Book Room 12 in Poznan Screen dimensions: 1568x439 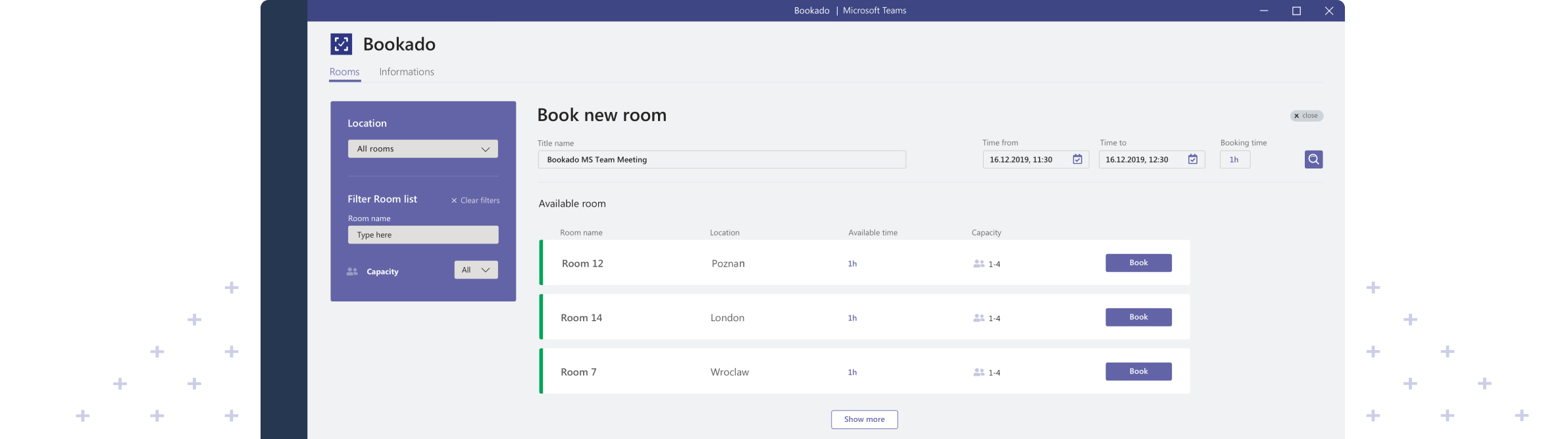[x=1138, y=263]
